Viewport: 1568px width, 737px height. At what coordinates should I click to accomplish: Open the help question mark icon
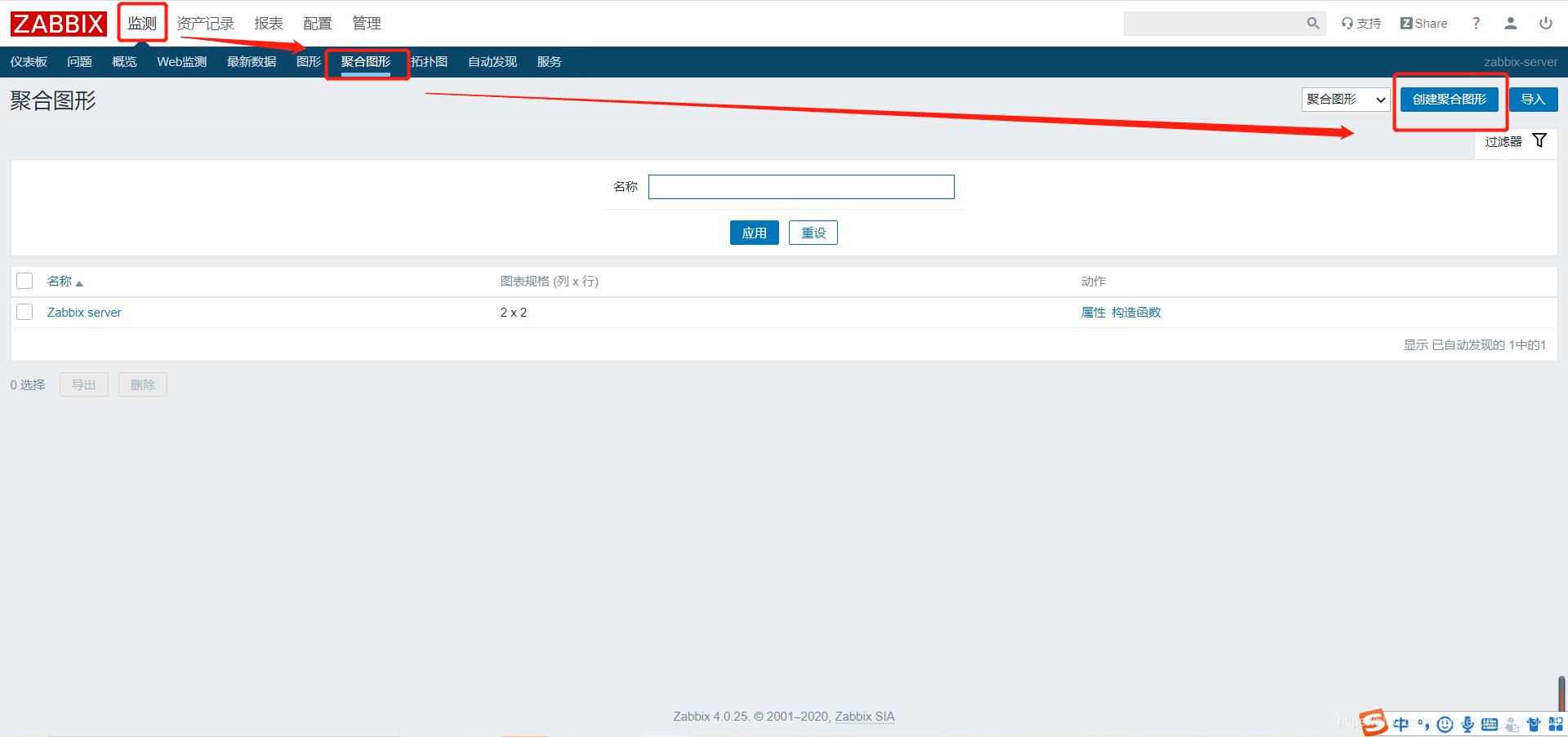pyautogui.click(x=1476, y=24)
